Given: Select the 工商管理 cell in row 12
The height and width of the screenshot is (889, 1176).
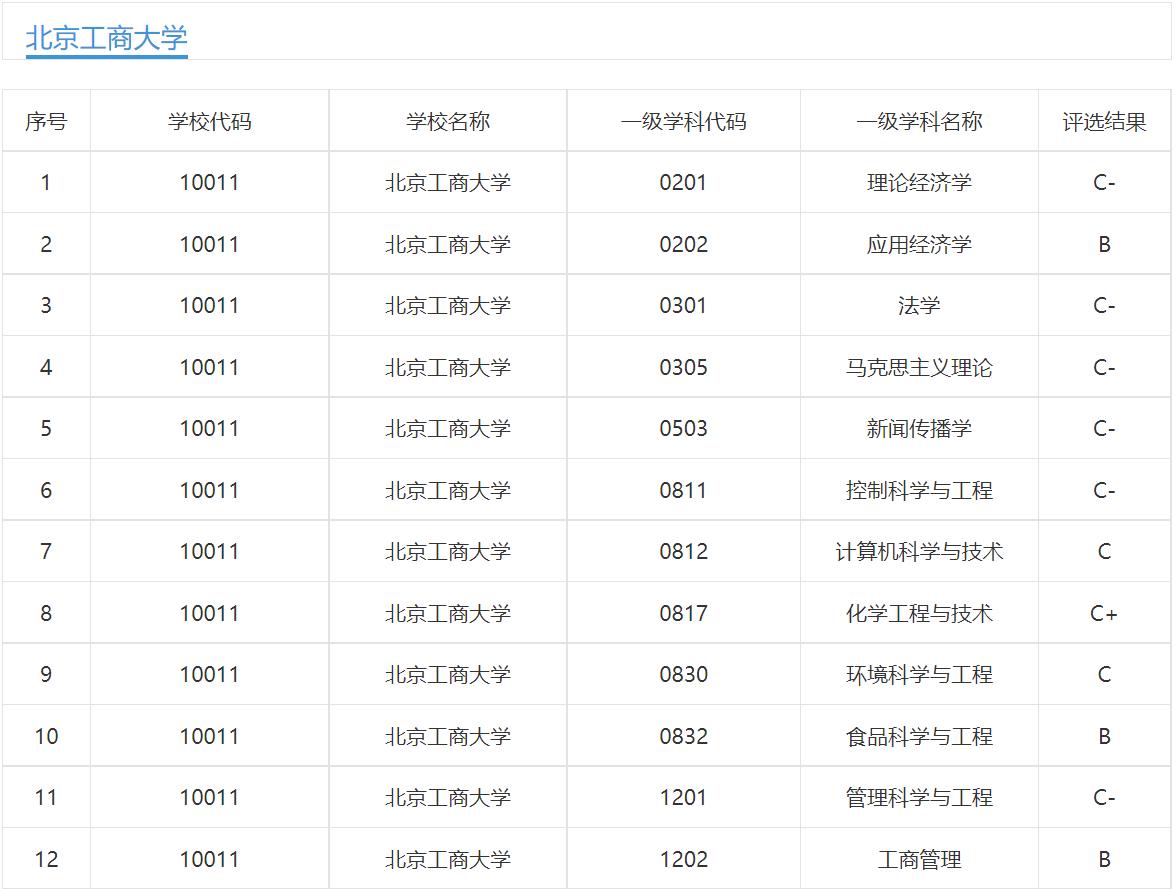Looking at the screenshot, I should 921,859.
